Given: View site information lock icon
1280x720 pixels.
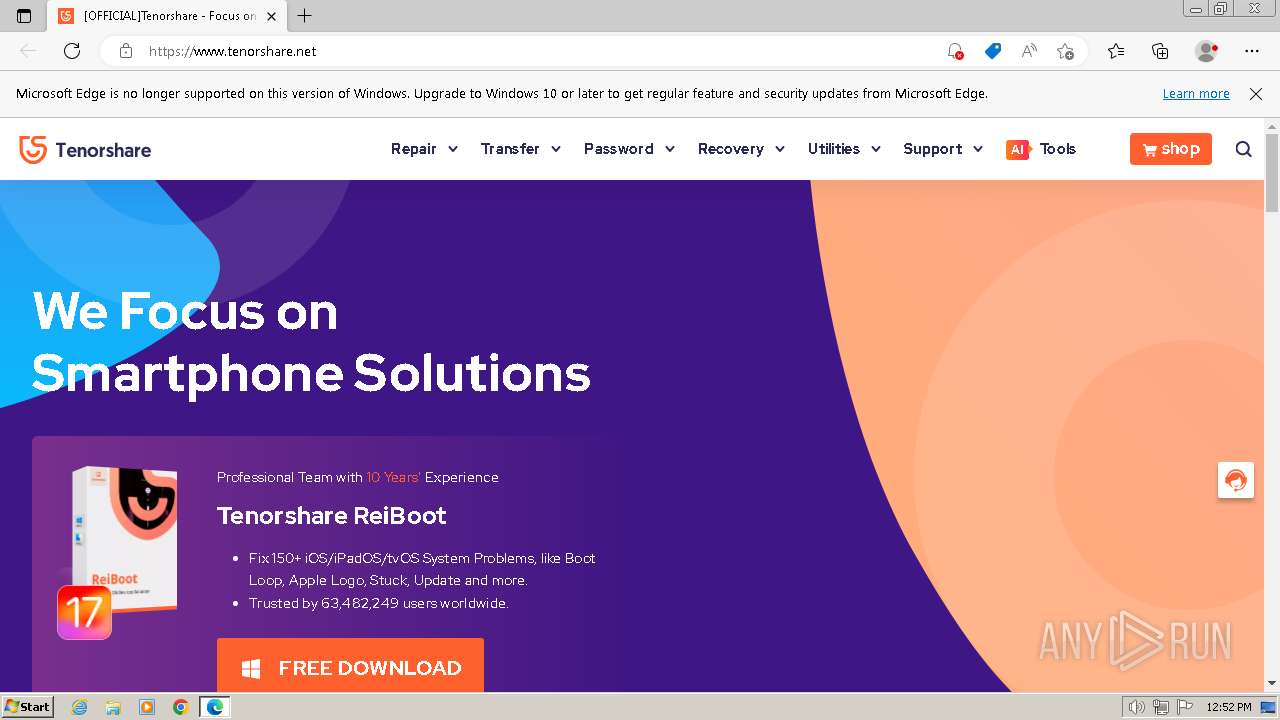Looking at the screenshot, I should pyautogui.click(x=126, y=51).
